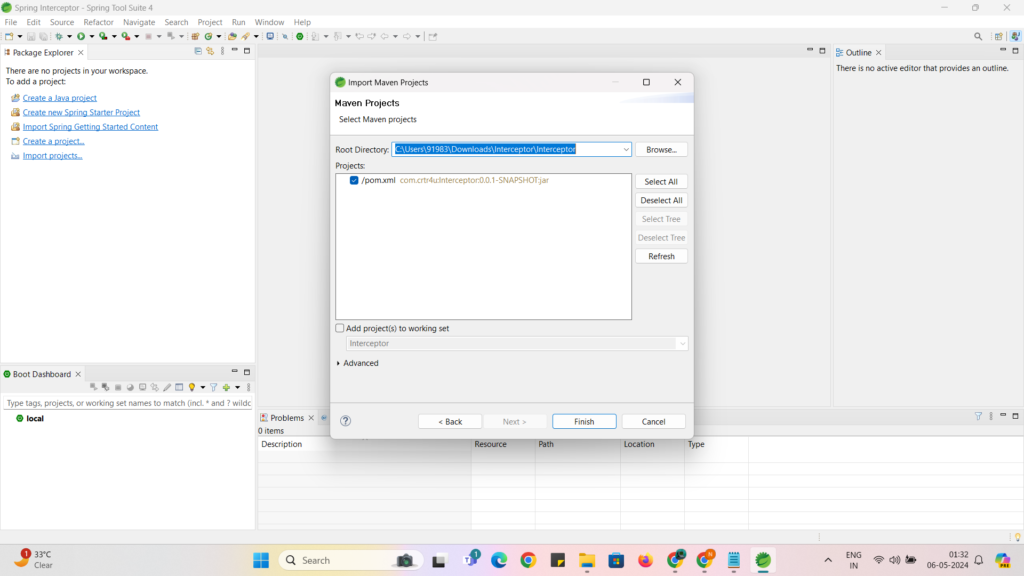This screenshot has height=576, width=1024.
Task: Open the Root Directory dropdown arrow
Action: (x=626, y=150)
